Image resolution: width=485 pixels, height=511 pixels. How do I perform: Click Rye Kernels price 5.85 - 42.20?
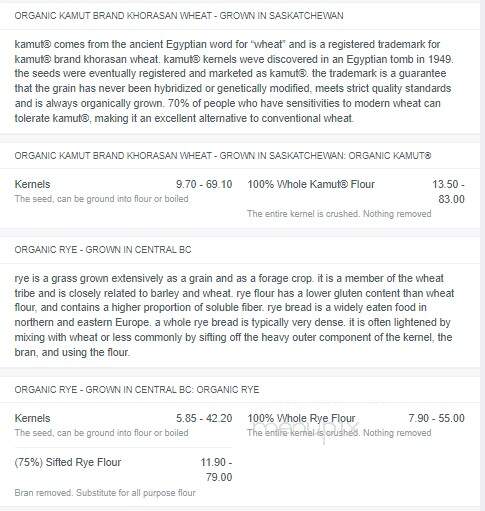(204, 418)
